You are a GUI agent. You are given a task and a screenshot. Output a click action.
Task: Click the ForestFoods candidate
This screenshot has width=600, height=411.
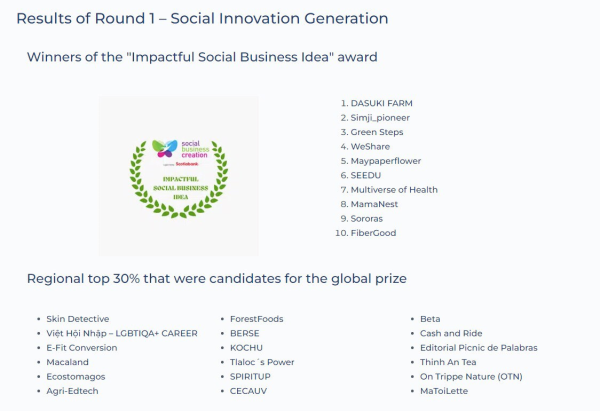(x=257, y=319)
